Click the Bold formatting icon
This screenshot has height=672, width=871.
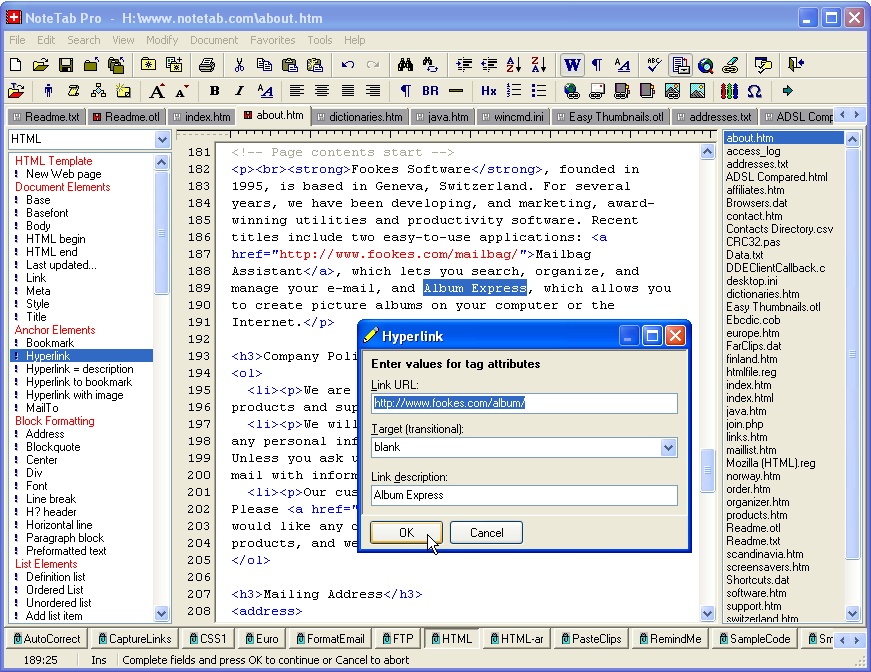(214, 91)
